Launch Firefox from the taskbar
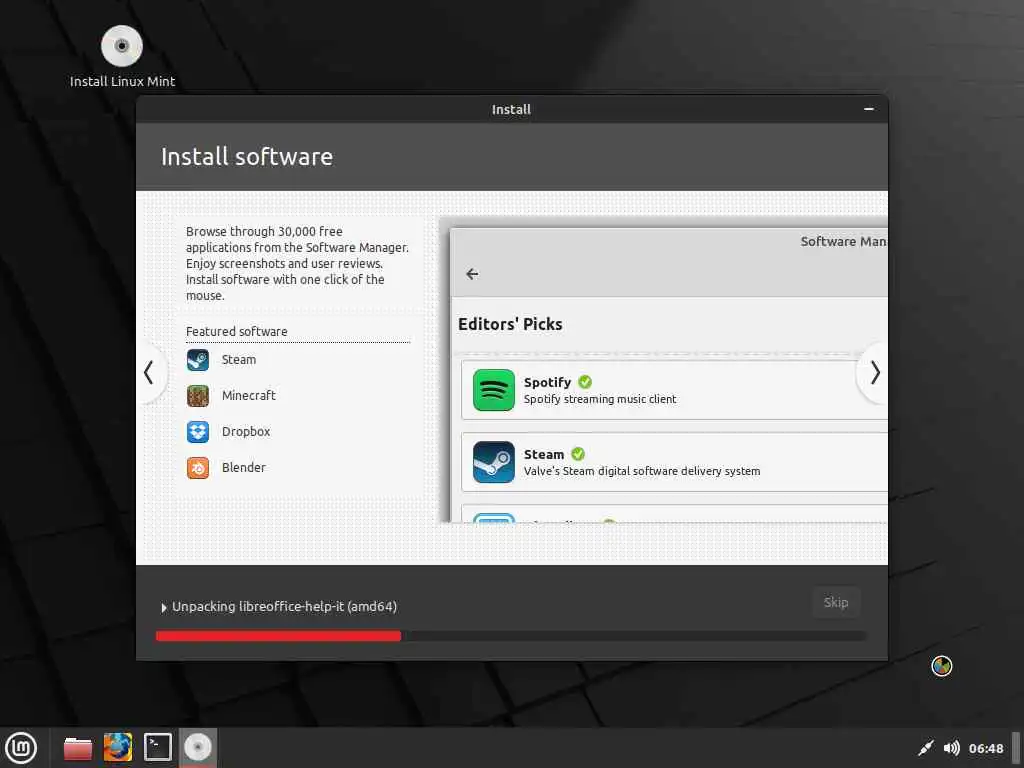The width and height of the screenshot is (1024, 768). point(118,748)
